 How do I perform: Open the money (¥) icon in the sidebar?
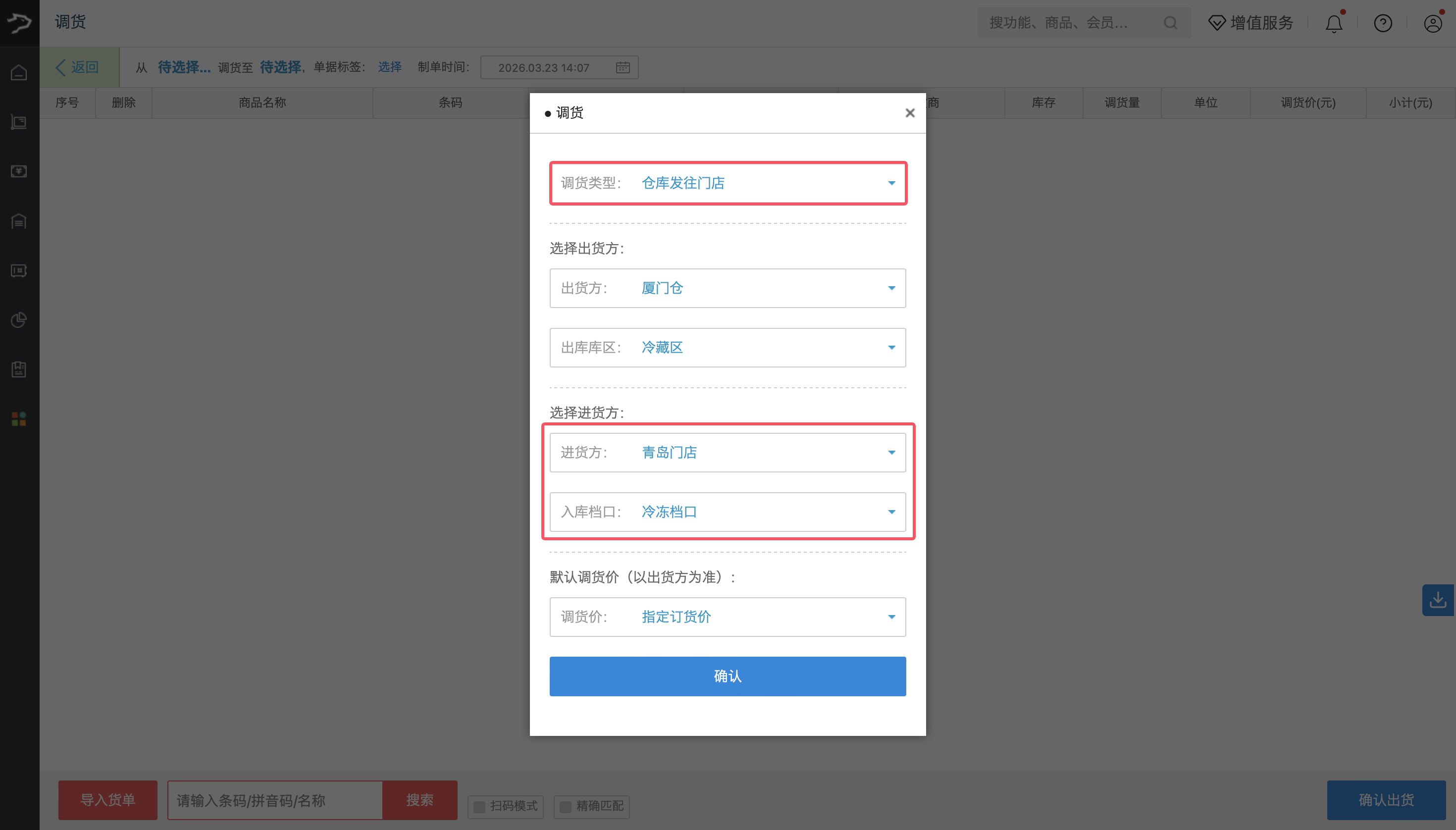[x=19, y=170]
